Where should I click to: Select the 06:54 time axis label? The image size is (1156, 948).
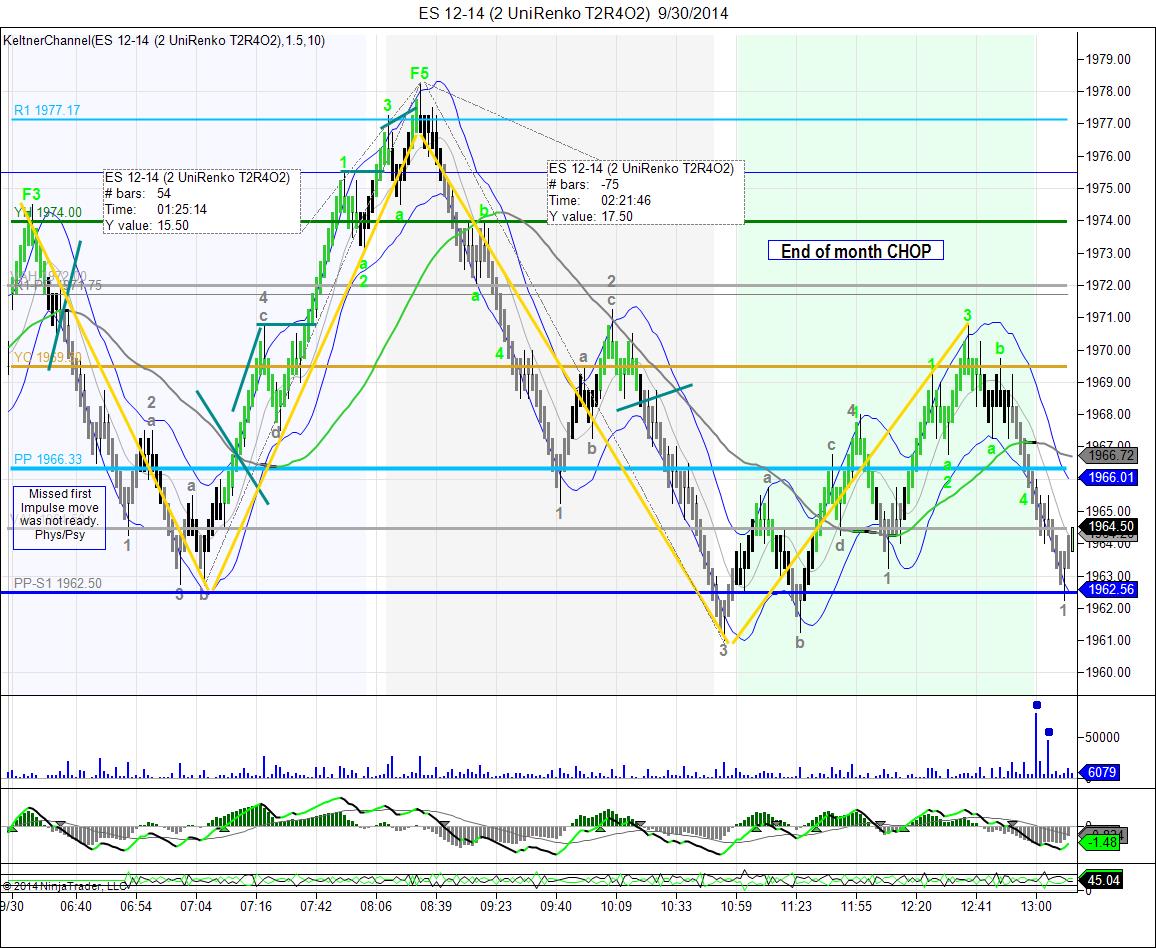click(136, 906)
